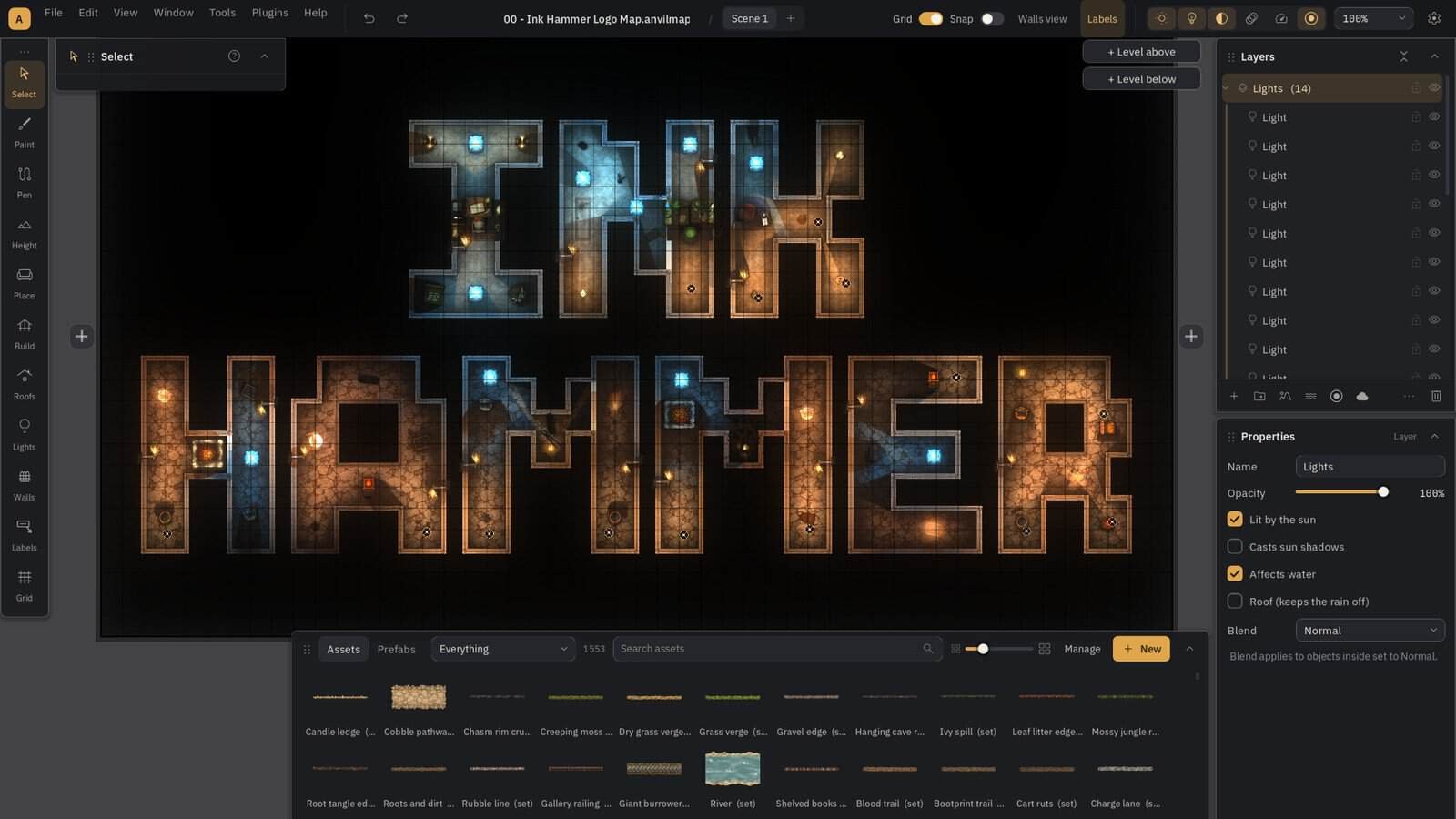Pick the Lights tool in sidebar

coord(25,435)
